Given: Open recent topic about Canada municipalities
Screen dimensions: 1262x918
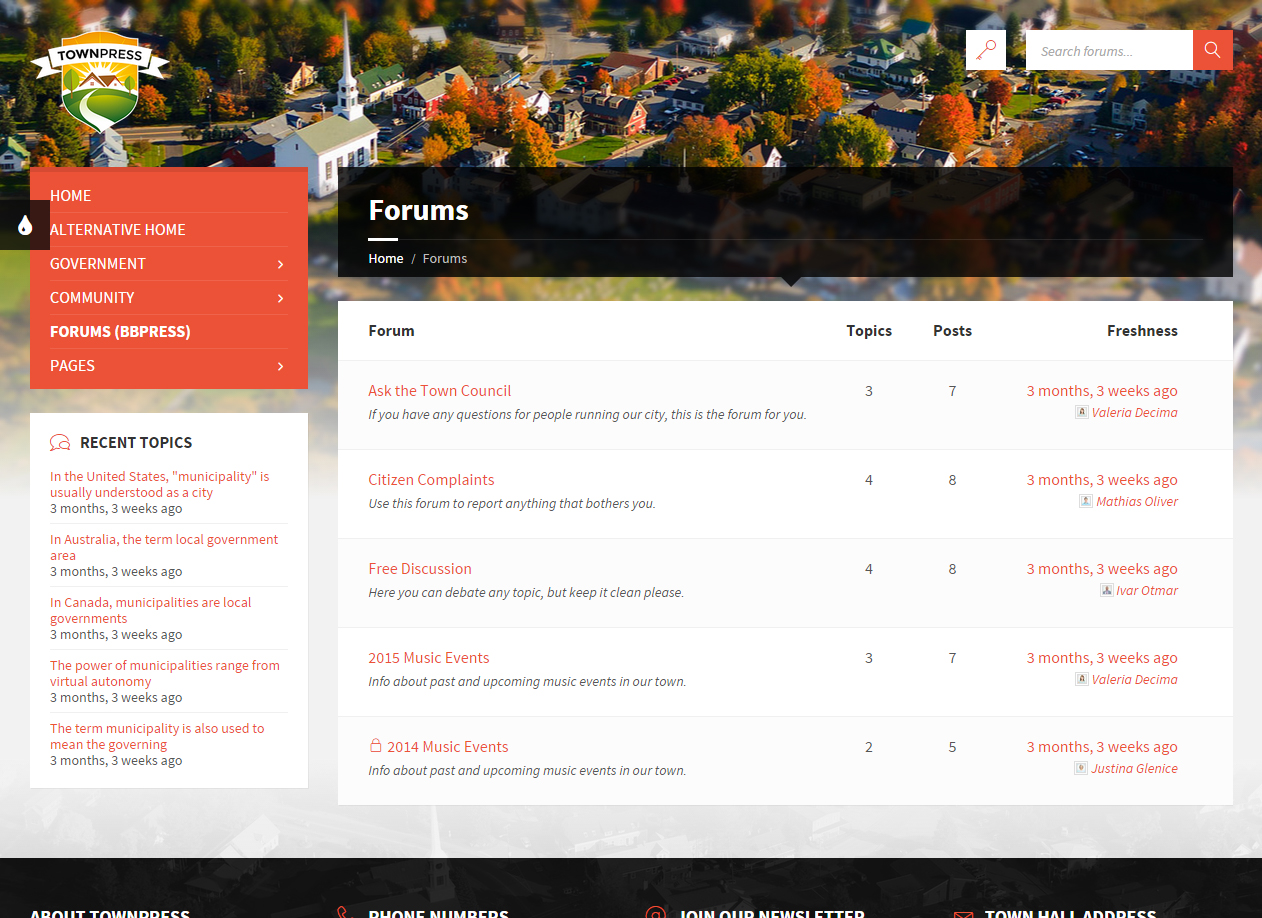Looking at the screenshot, I should click(x=150, y=610).
